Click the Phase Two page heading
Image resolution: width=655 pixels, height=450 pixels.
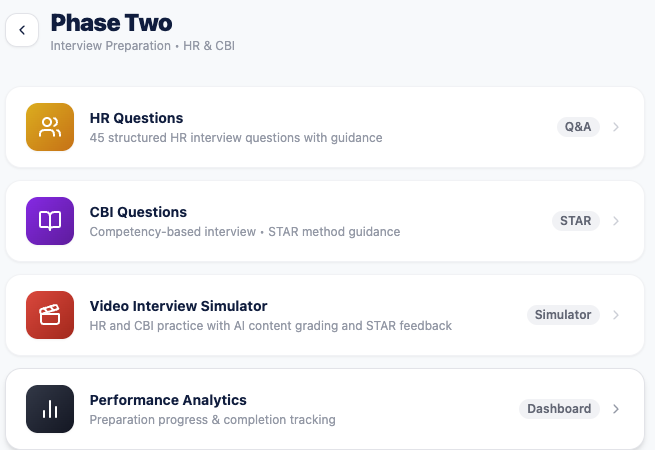tap(111, 23)
